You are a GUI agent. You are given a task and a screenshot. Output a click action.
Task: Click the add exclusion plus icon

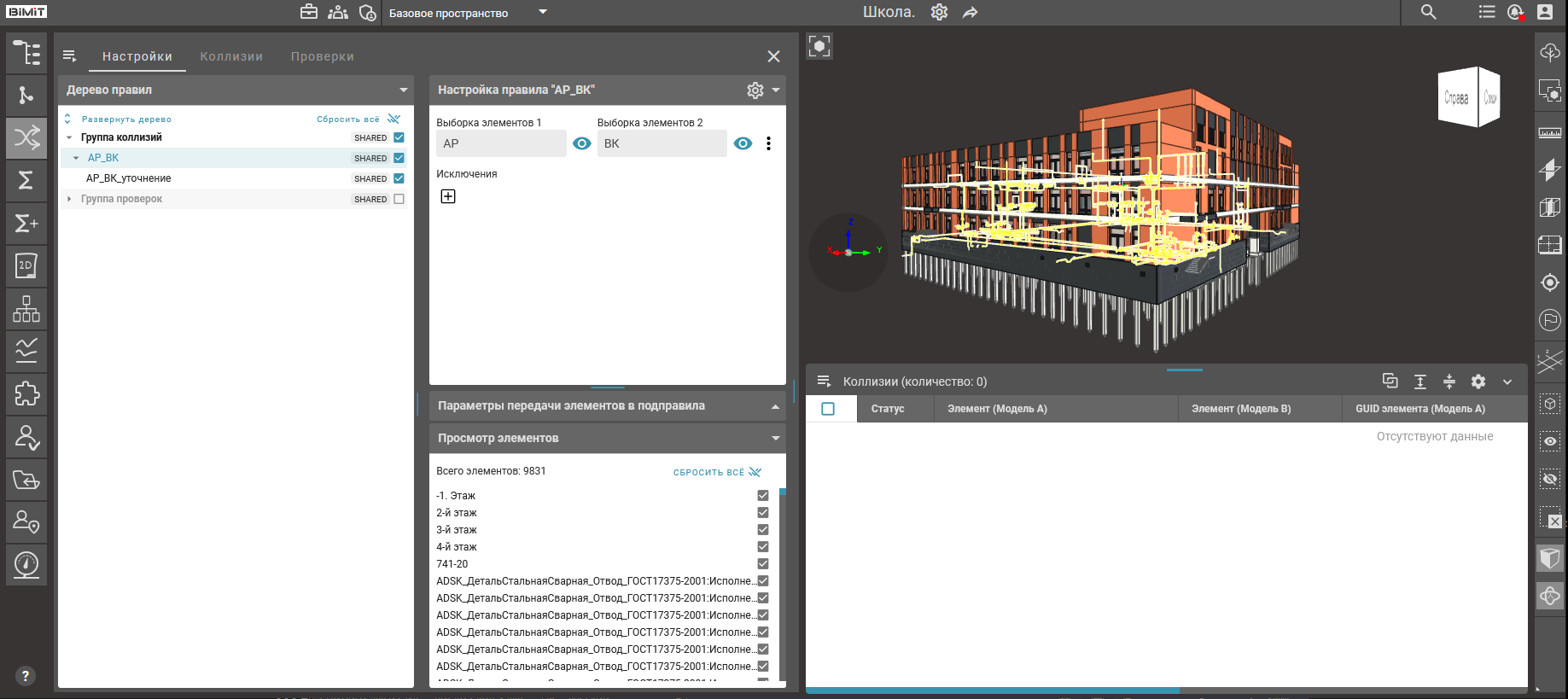tap(448, 196)
